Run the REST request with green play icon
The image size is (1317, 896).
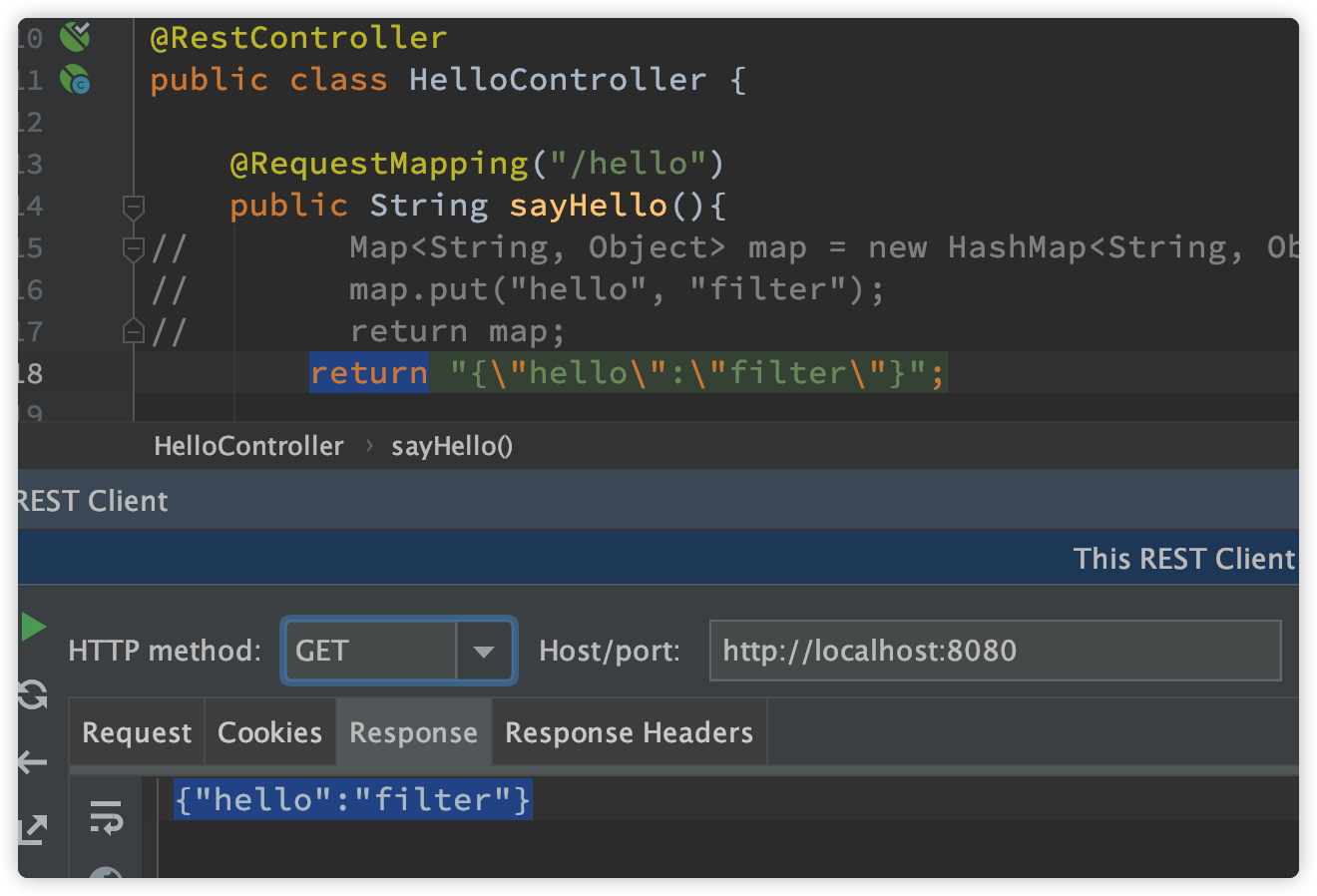point(33,627)
